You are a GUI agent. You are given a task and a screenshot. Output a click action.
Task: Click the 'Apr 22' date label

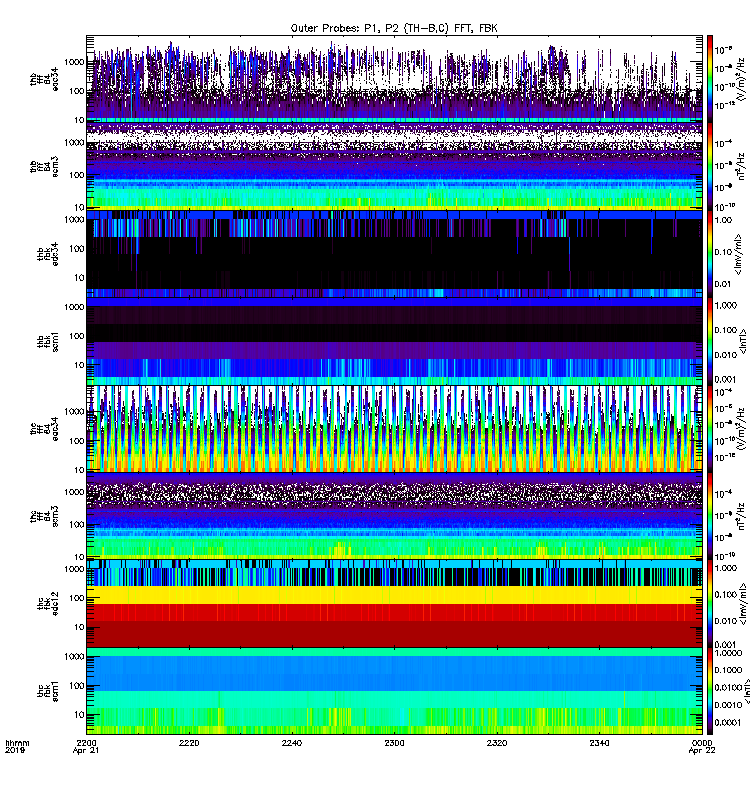(702, 751)
